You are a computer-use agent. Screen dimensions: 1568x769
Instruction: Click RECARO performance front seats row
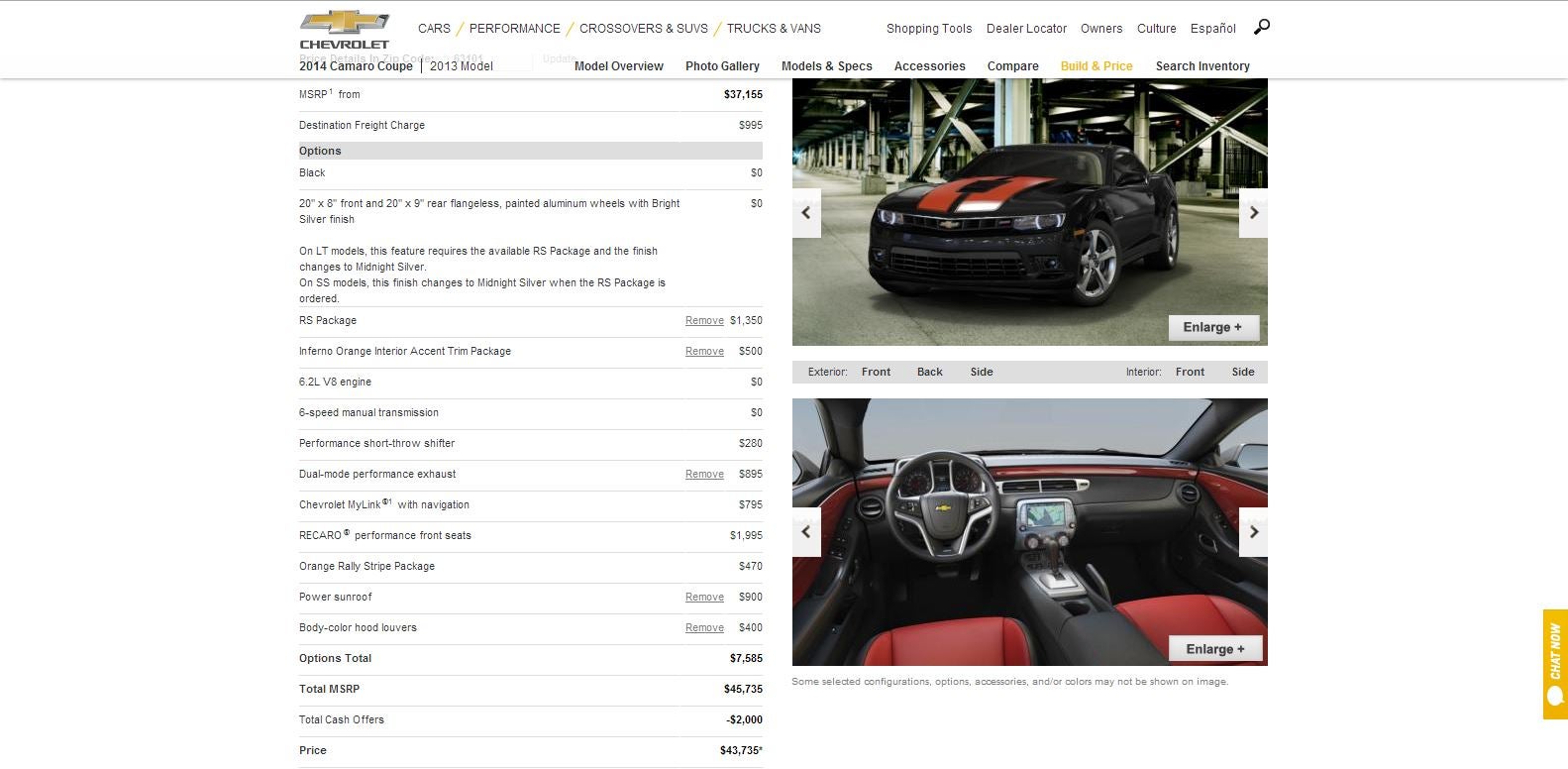pos(531,536)
